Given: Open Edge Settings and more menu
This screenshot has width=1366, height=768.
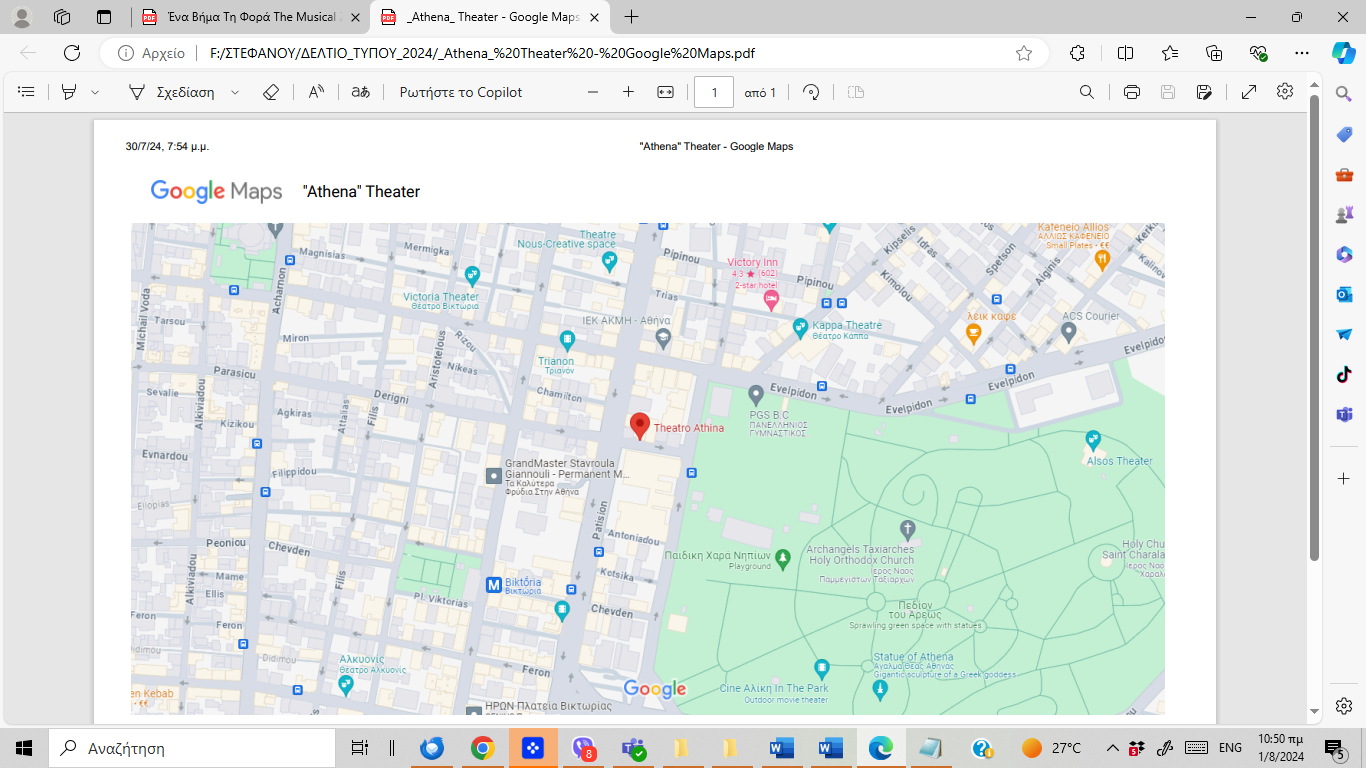Looking at the screenshot, I should pyautogui.click(x=1301, y=53).
